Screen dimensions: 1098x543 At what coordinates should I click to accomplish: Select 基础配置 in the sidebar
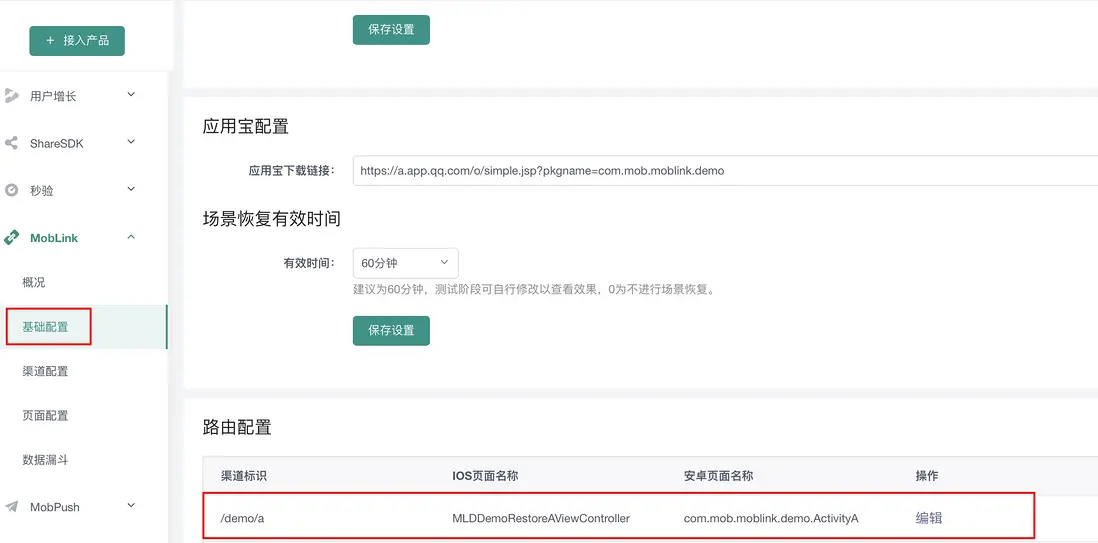coord(83,327)
